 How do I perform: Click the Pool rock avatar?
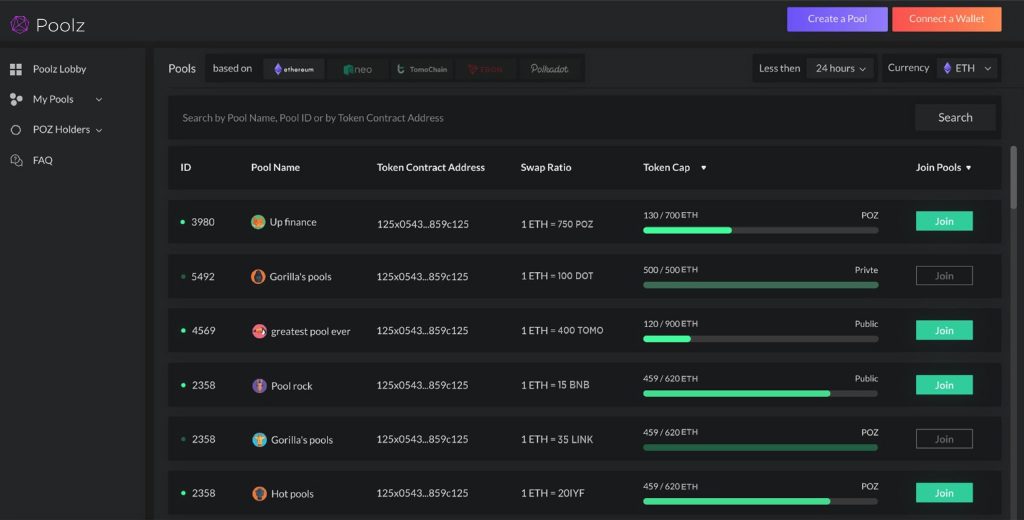coord(259,385)
